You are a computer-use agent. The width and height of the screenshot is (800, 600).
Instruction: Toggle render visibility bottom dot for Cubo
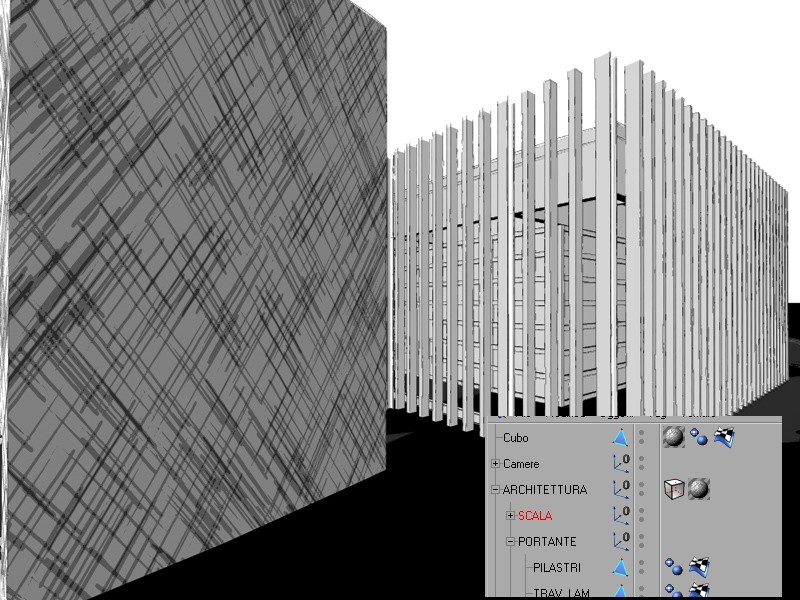click(641, 442)
